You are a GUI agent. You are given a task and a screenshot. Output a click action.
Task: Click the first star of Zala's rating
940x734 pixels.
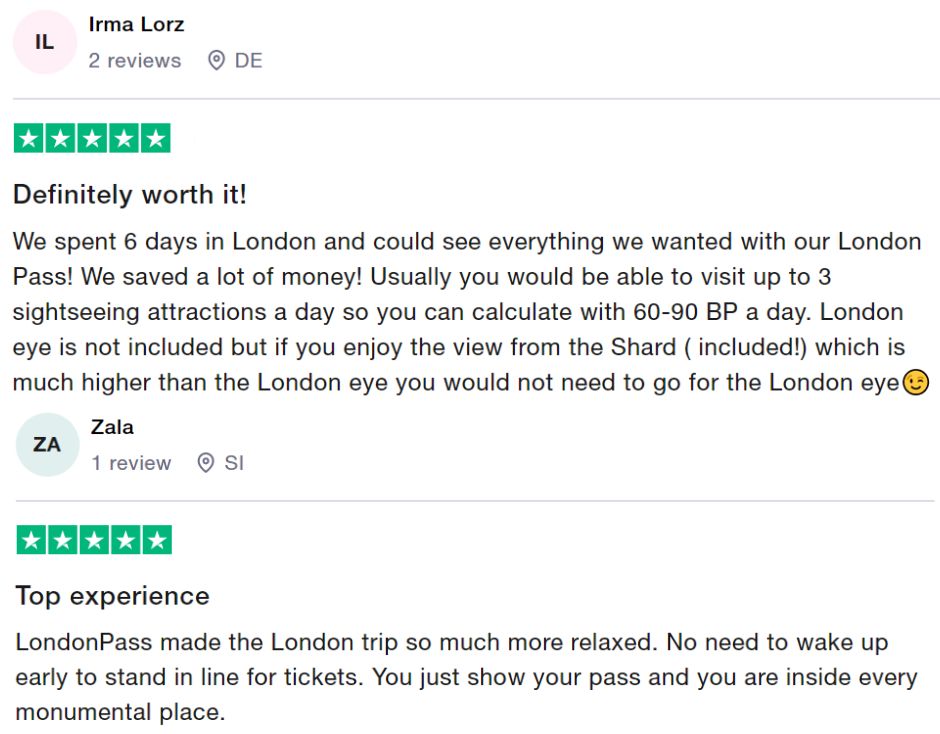32,541
